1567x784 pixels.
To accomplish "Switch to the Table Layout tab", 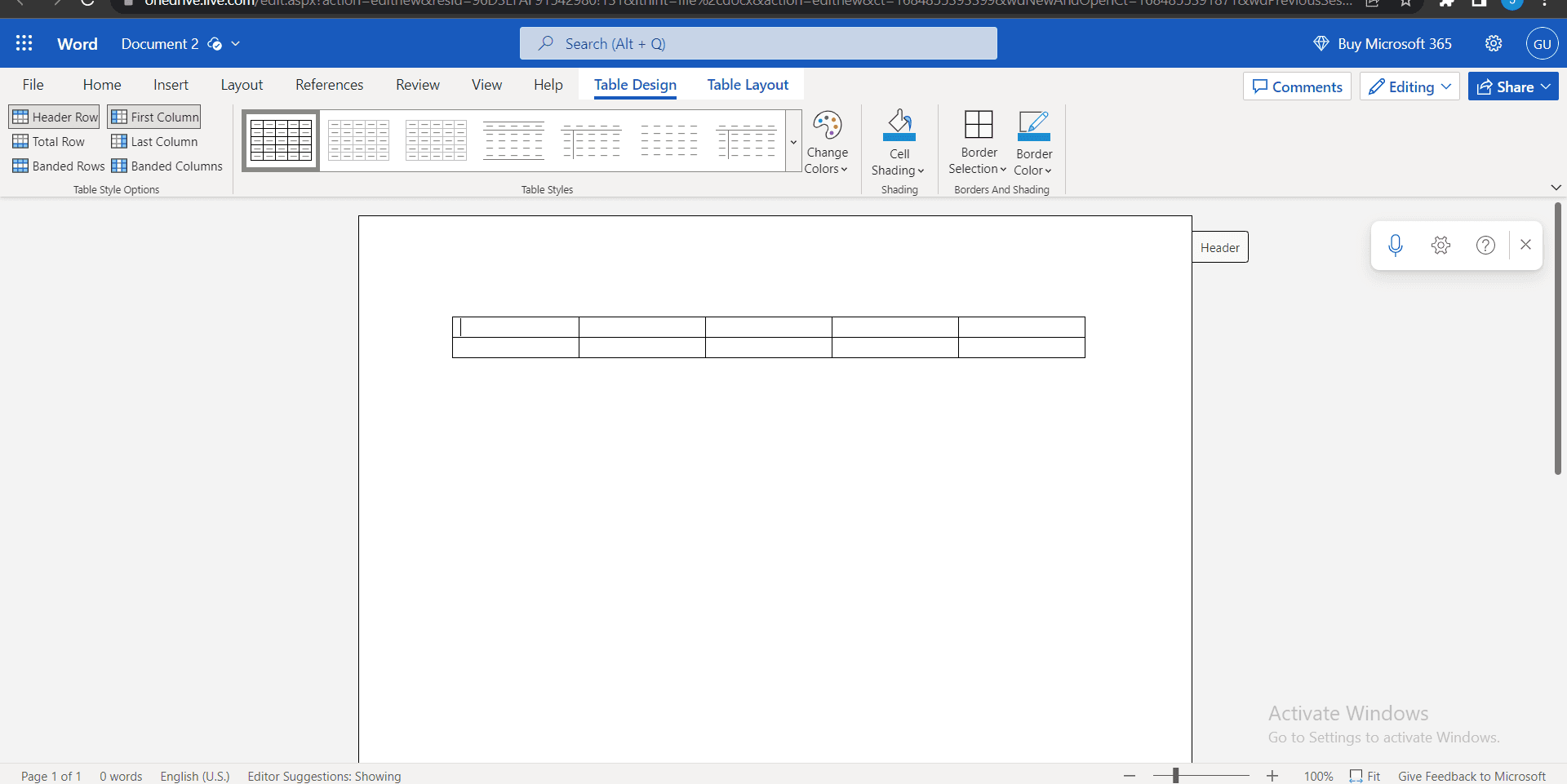I will [747, 84].
